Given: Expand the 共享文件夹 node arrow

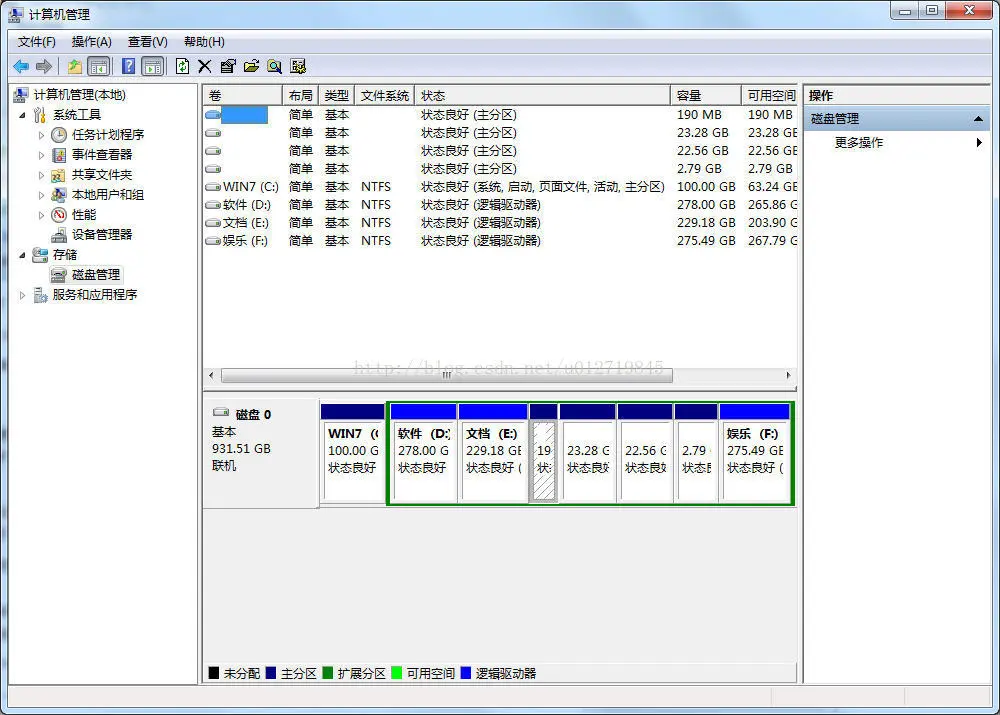Looking at the screenshot, I should click(41, 175).
